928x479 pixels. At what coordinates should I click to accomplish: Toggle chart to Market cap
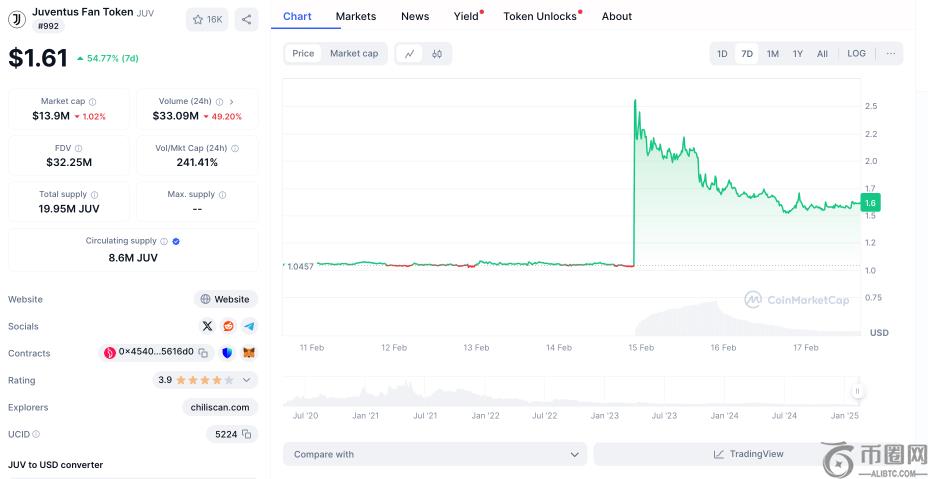coord(354,54)
